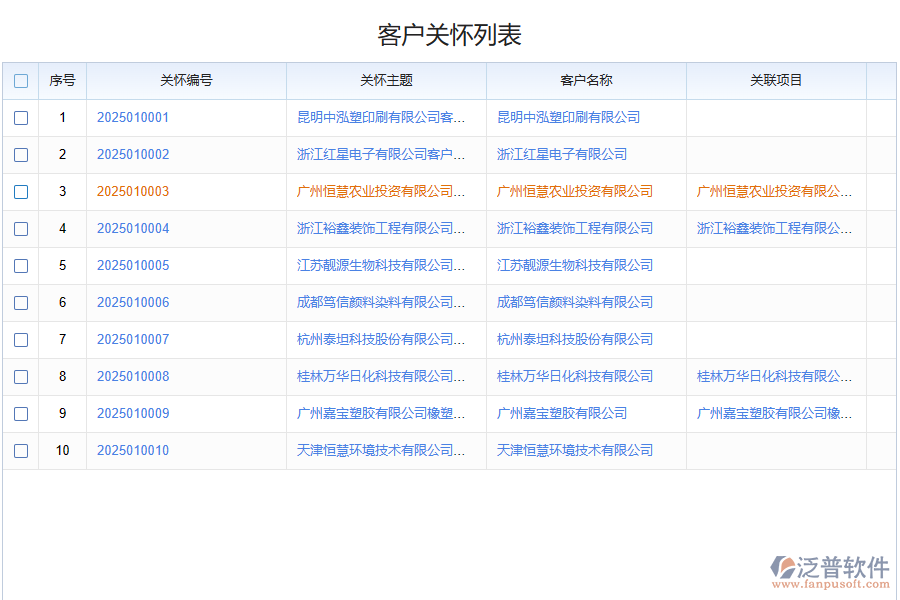Check the checkbox for row 10
Viewport: 900px width, 600px height.
(21, 450)
